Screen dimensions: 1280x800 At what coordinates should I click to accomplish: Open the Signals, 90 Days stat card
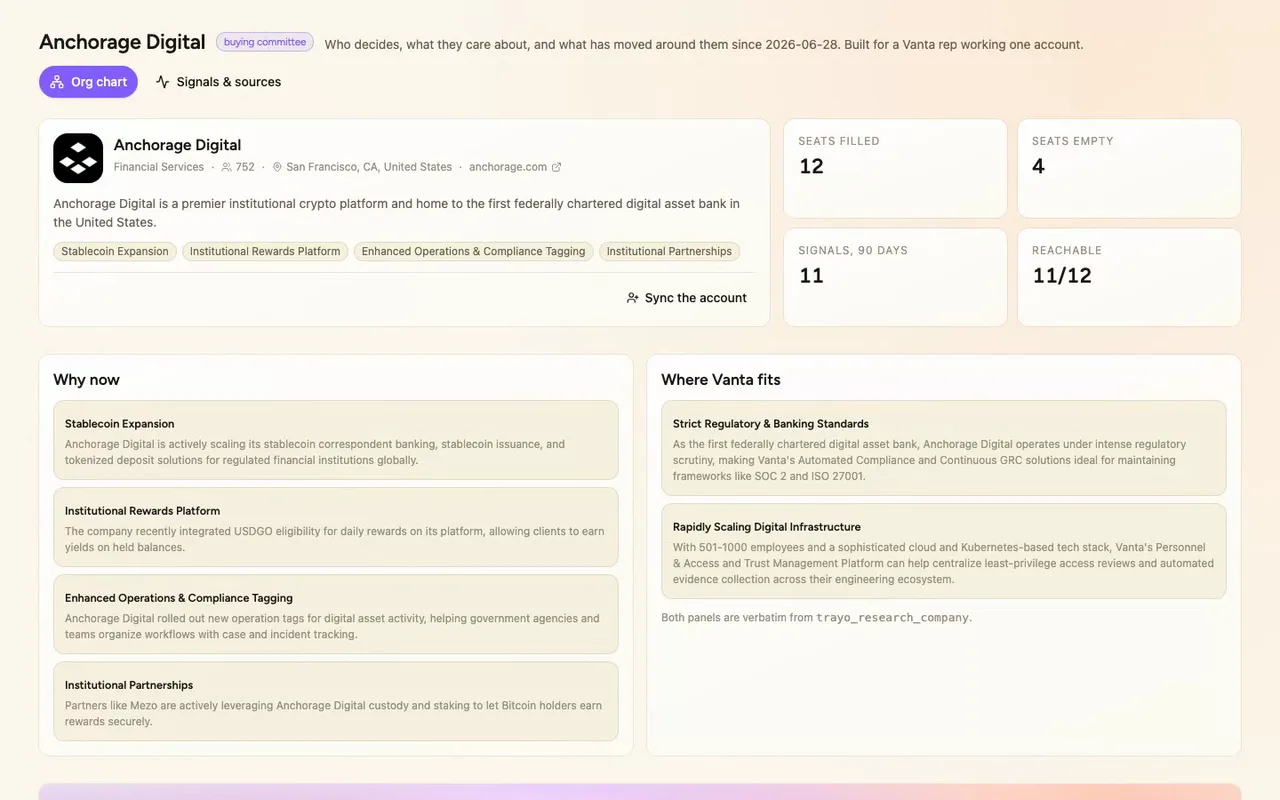895,277
